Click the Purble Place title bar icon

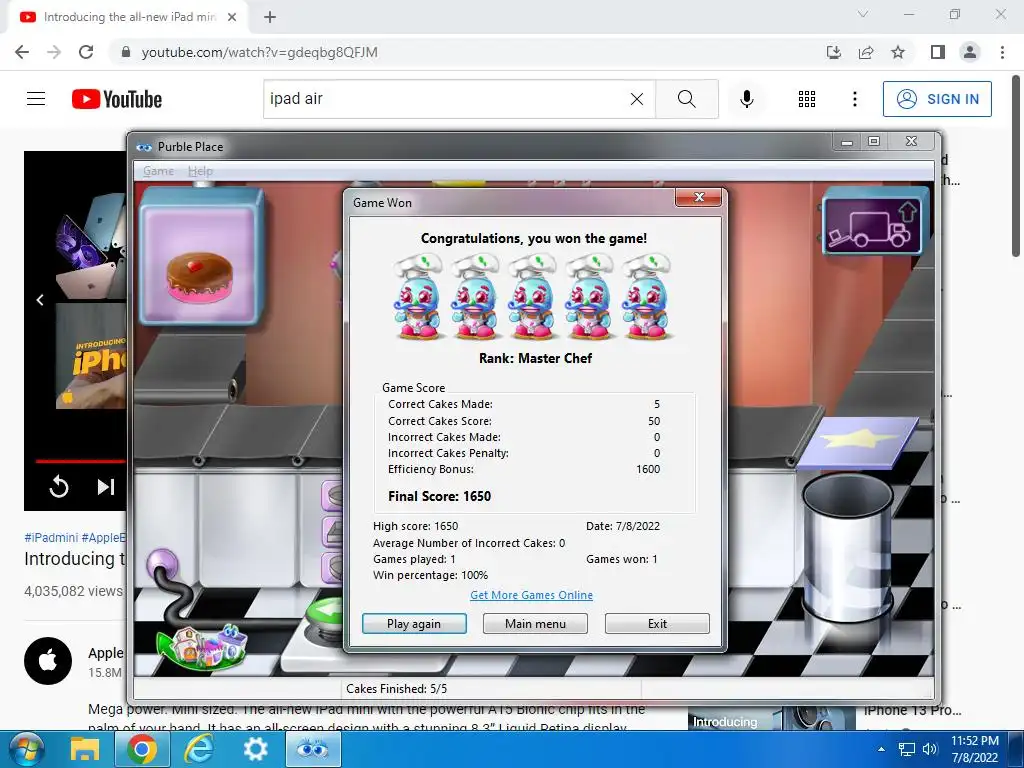tap(144, 147)
